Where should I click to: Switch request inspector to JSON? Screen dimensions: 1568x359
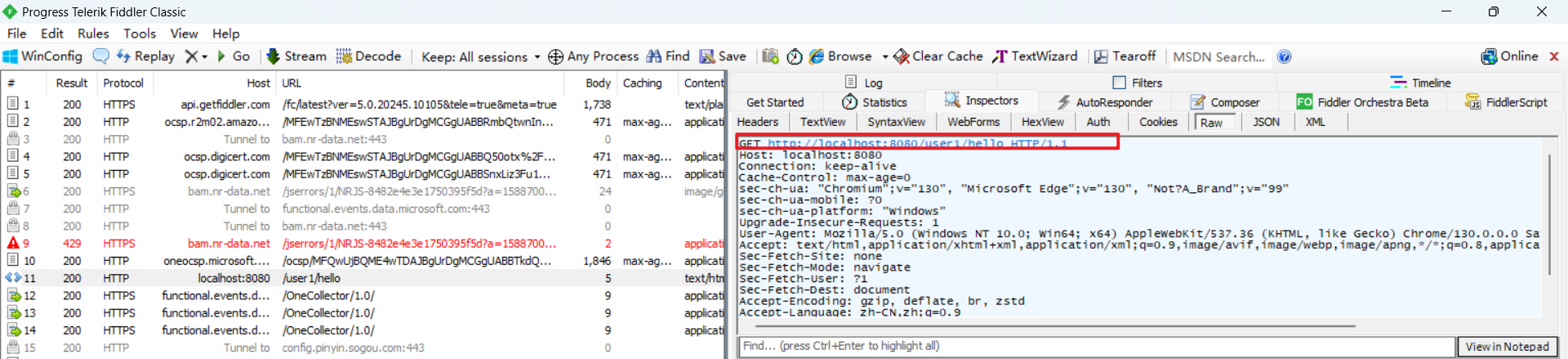[x=1267, y=122]
